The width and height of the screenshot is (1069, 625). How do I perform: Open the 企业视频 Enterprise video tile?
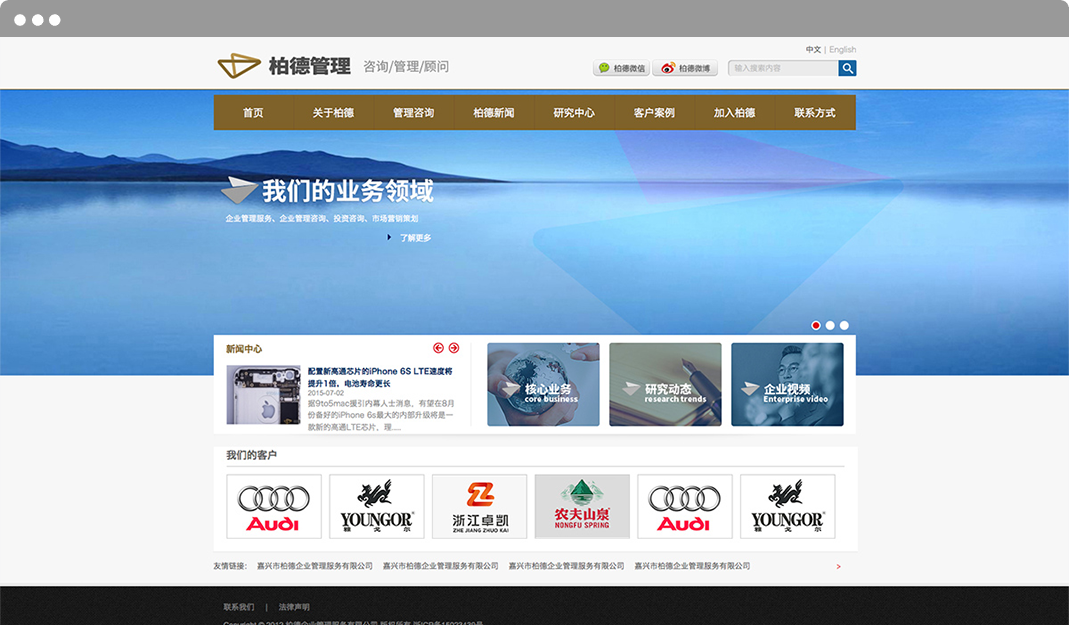pos(787,384)
